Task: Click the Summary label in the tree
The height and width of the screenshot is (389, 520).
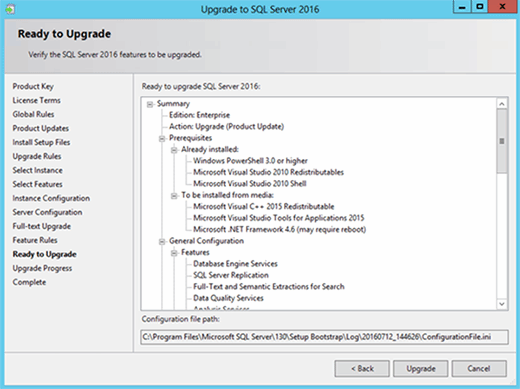Action: [x=173, y=104]
